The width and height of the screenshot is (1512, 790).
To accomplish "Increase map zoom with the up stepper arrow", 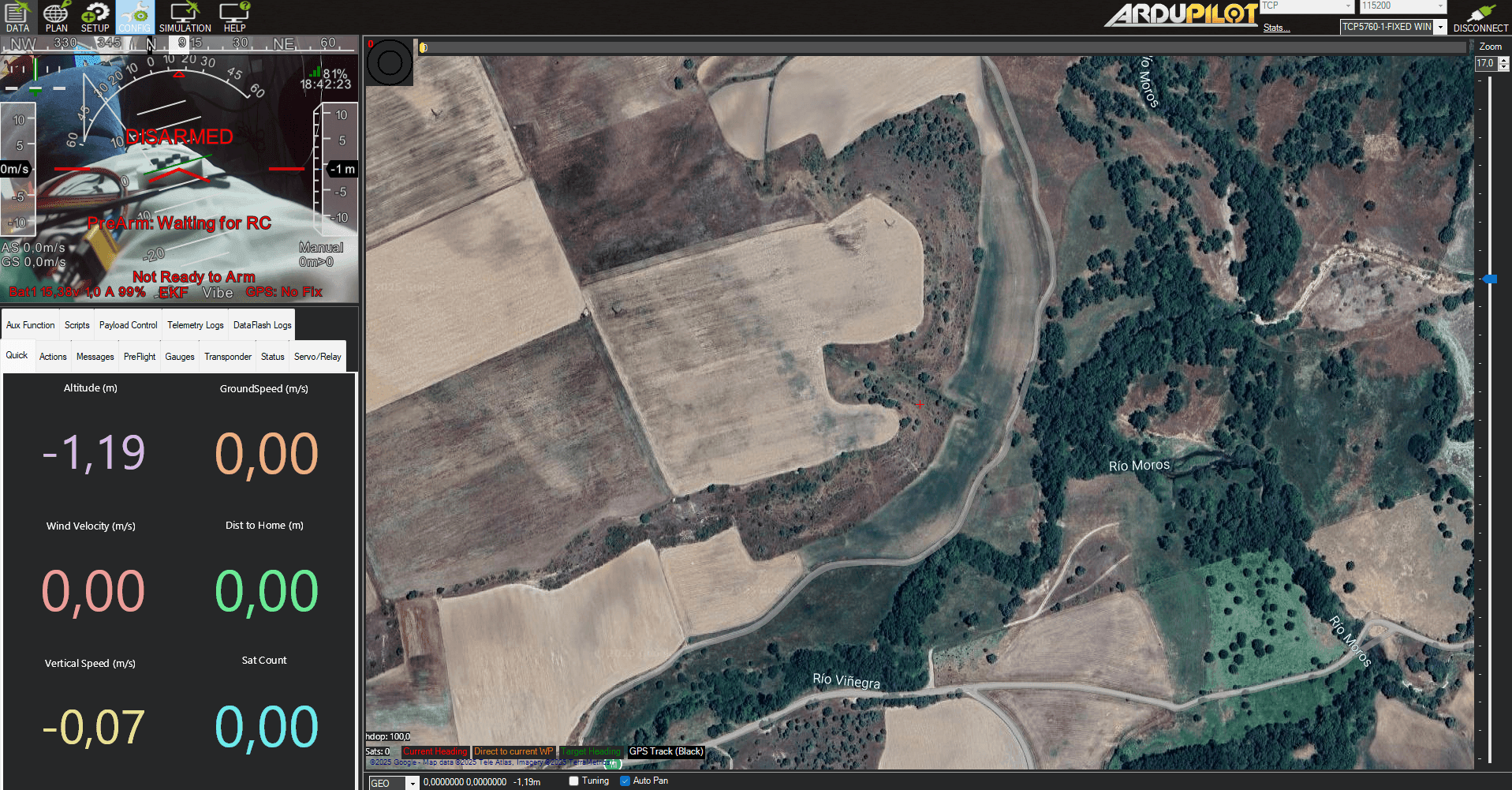I will (1504, 60).
